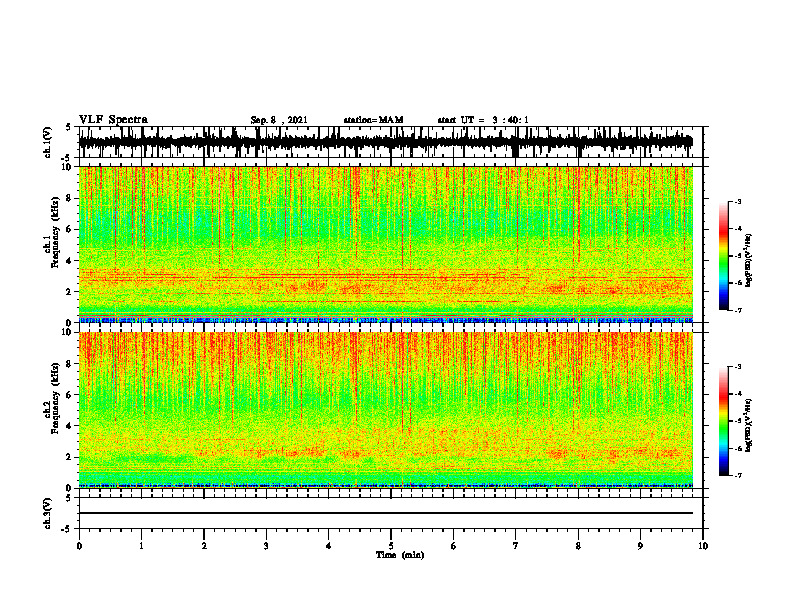The height and width of the screenshot is (612, 792).
Task: Click time axis tick label "7"
Action: pyautogui.click(x=516, y=546)
